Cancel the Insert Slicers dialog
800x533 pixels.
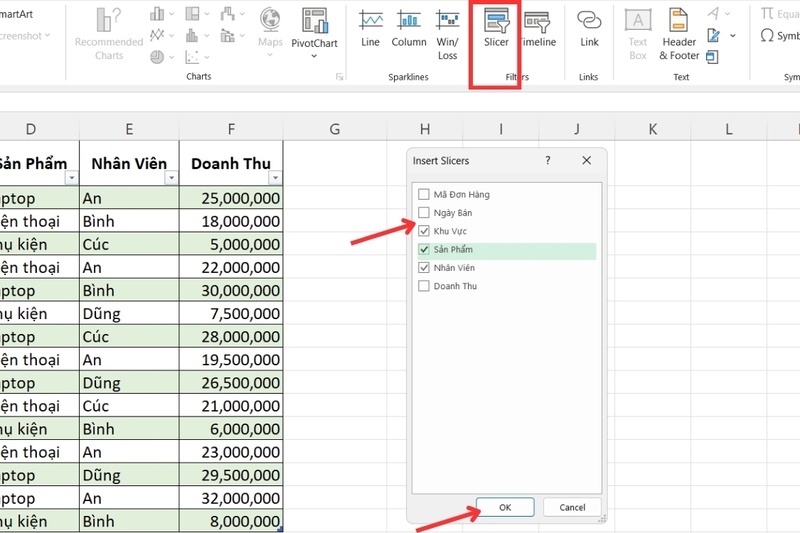(x=572, y=507)
